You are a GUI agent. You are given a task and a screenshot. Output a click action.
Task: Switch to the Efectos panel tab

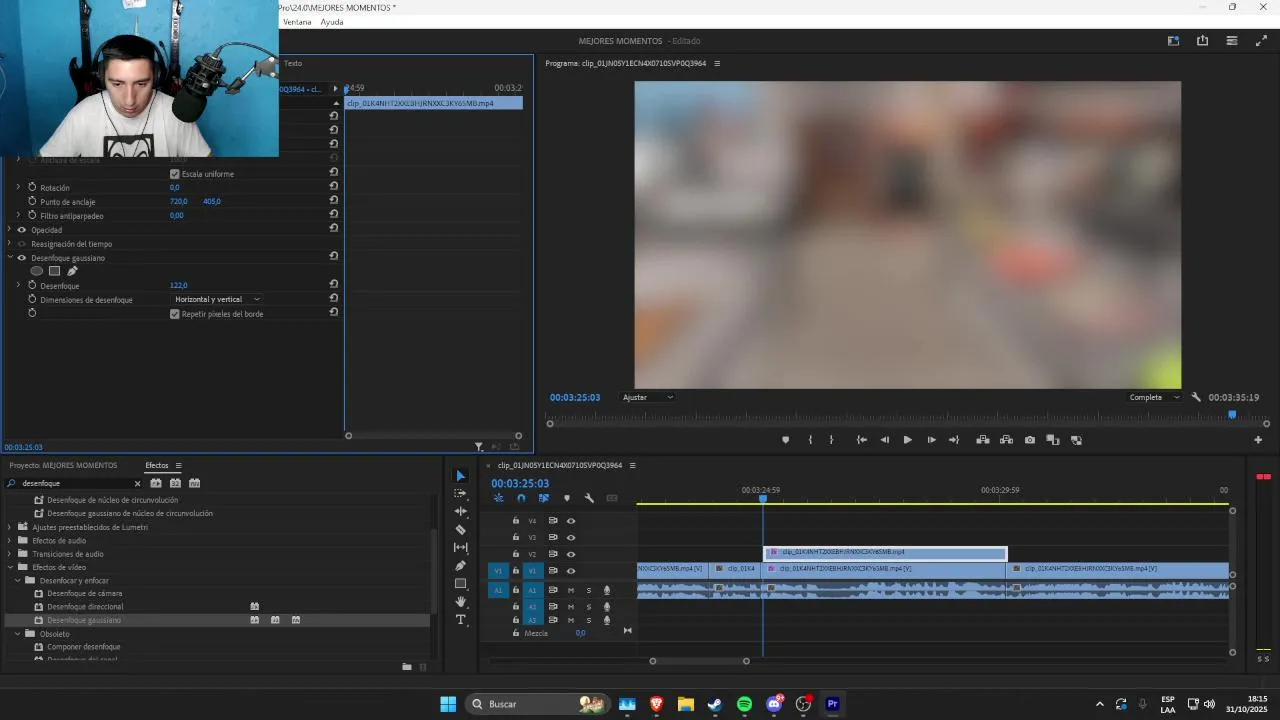(157, 465)
